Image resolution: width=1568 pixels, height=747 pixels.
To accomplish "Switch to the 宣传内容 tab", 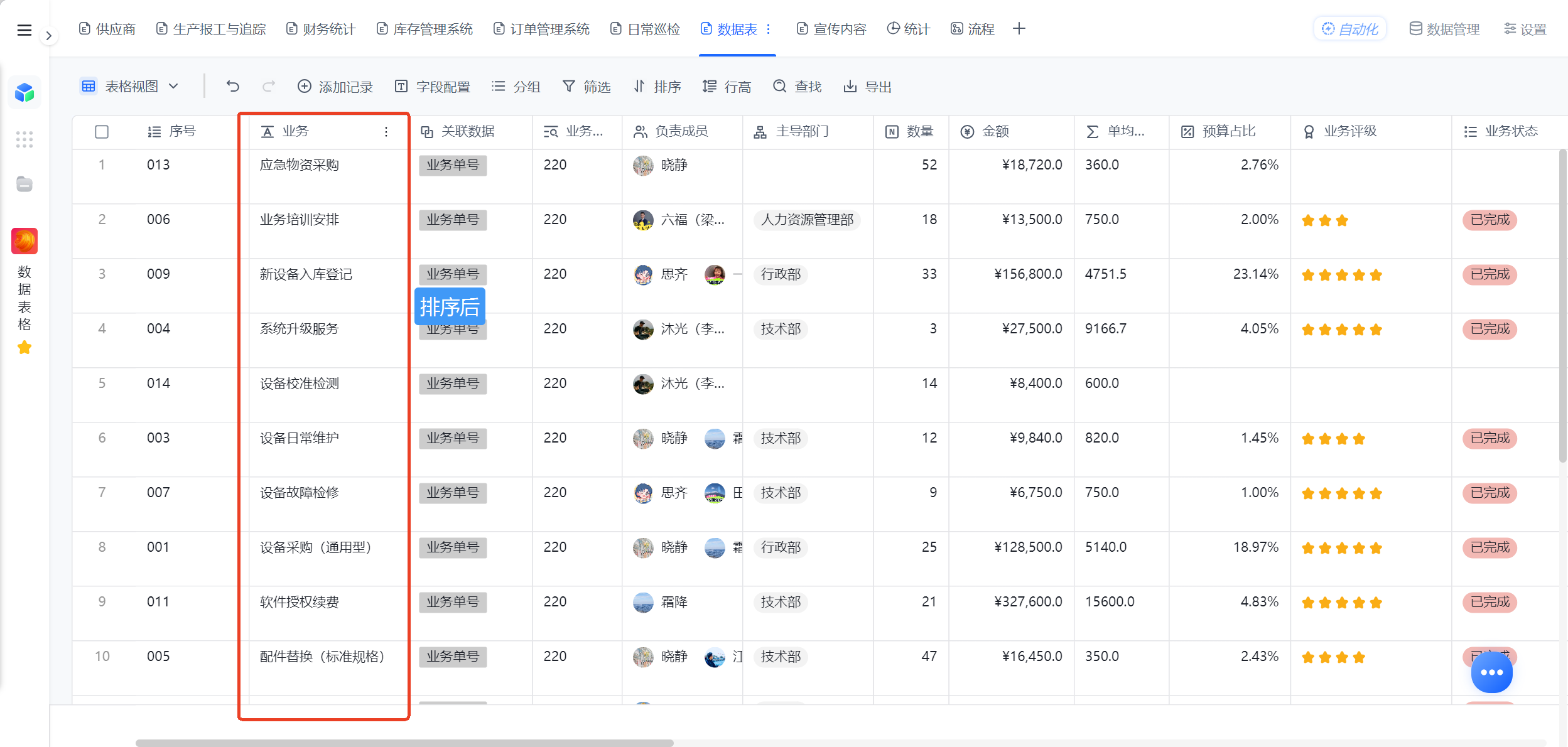I will point(831,29).
